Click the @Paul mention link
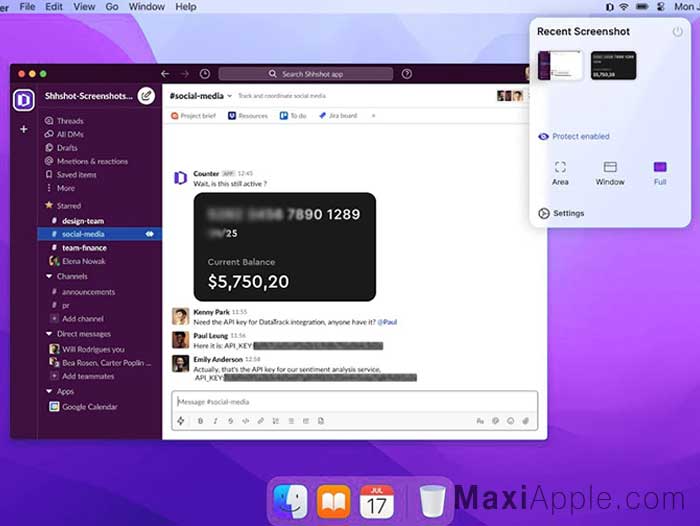The image size is (700, 526). click(x=387, y=322)
